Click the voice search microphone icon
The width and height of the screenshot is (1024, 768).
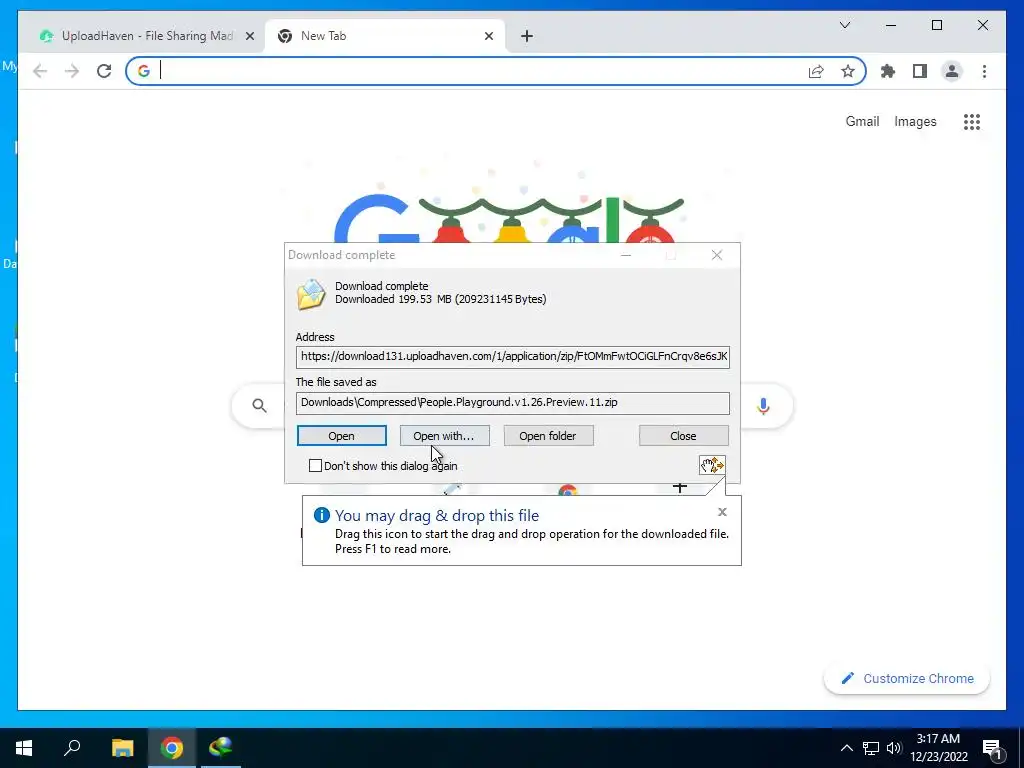(763, 406)
